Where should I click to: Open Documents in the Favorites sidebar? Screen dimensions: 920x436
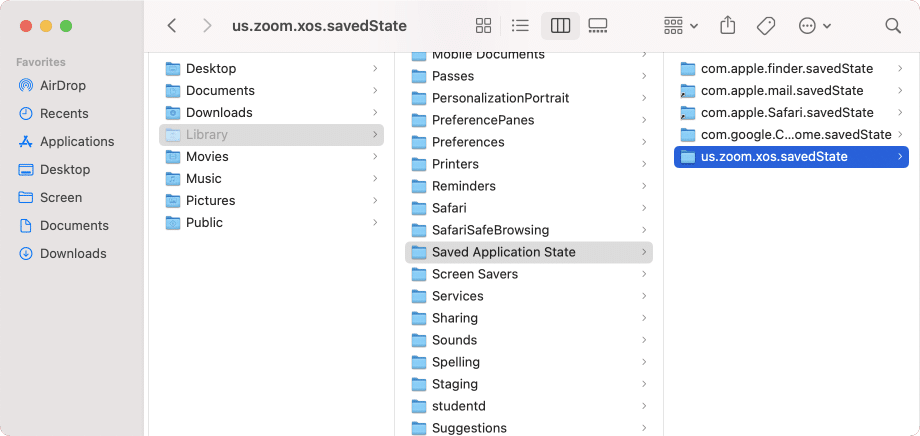click(73, 226)
